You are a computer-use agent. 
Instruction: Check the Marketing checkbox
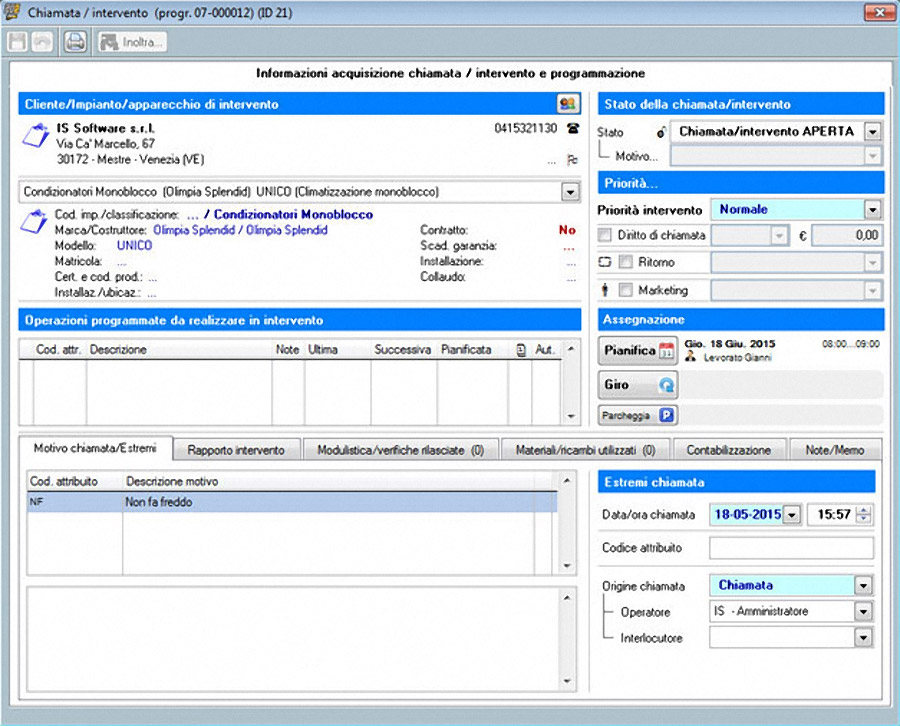pyautogui.click(x=625, y=290)
